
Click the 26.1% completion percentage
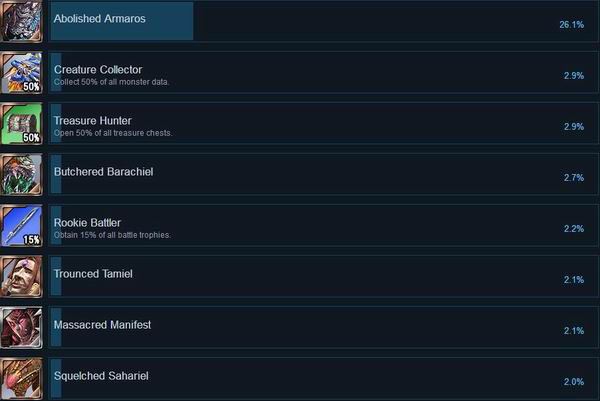571,24
